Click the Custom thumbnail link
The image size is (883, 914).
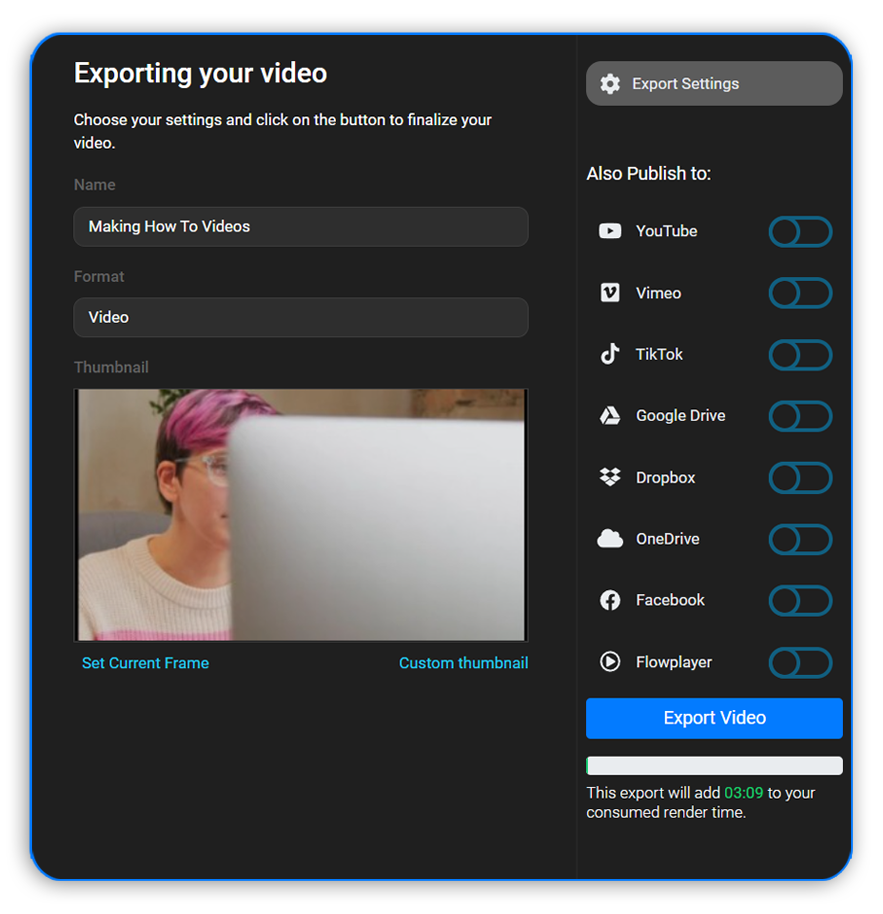click(463, 663)
